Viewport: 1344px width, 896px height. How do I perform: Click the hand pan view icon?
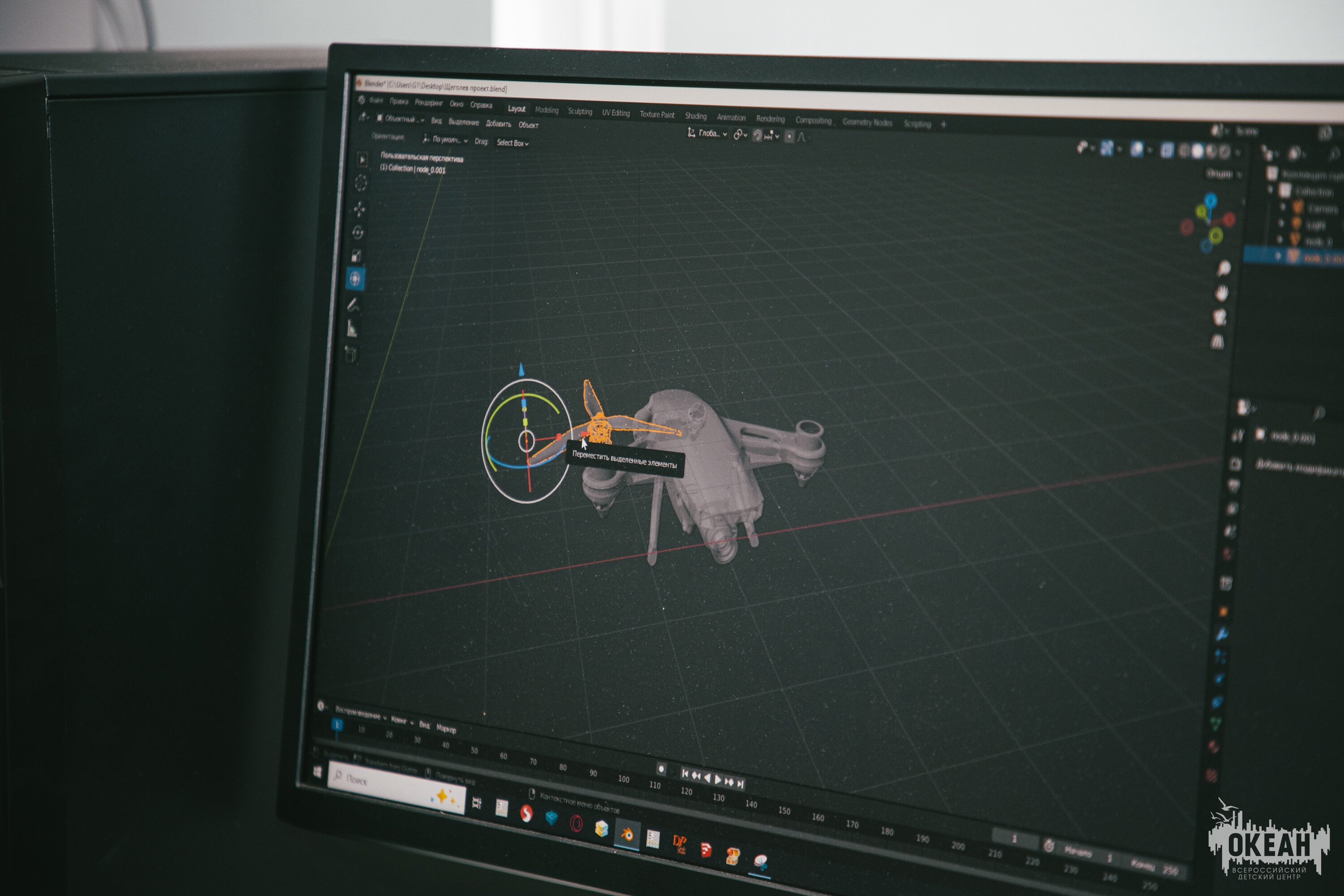[1222, 293]
